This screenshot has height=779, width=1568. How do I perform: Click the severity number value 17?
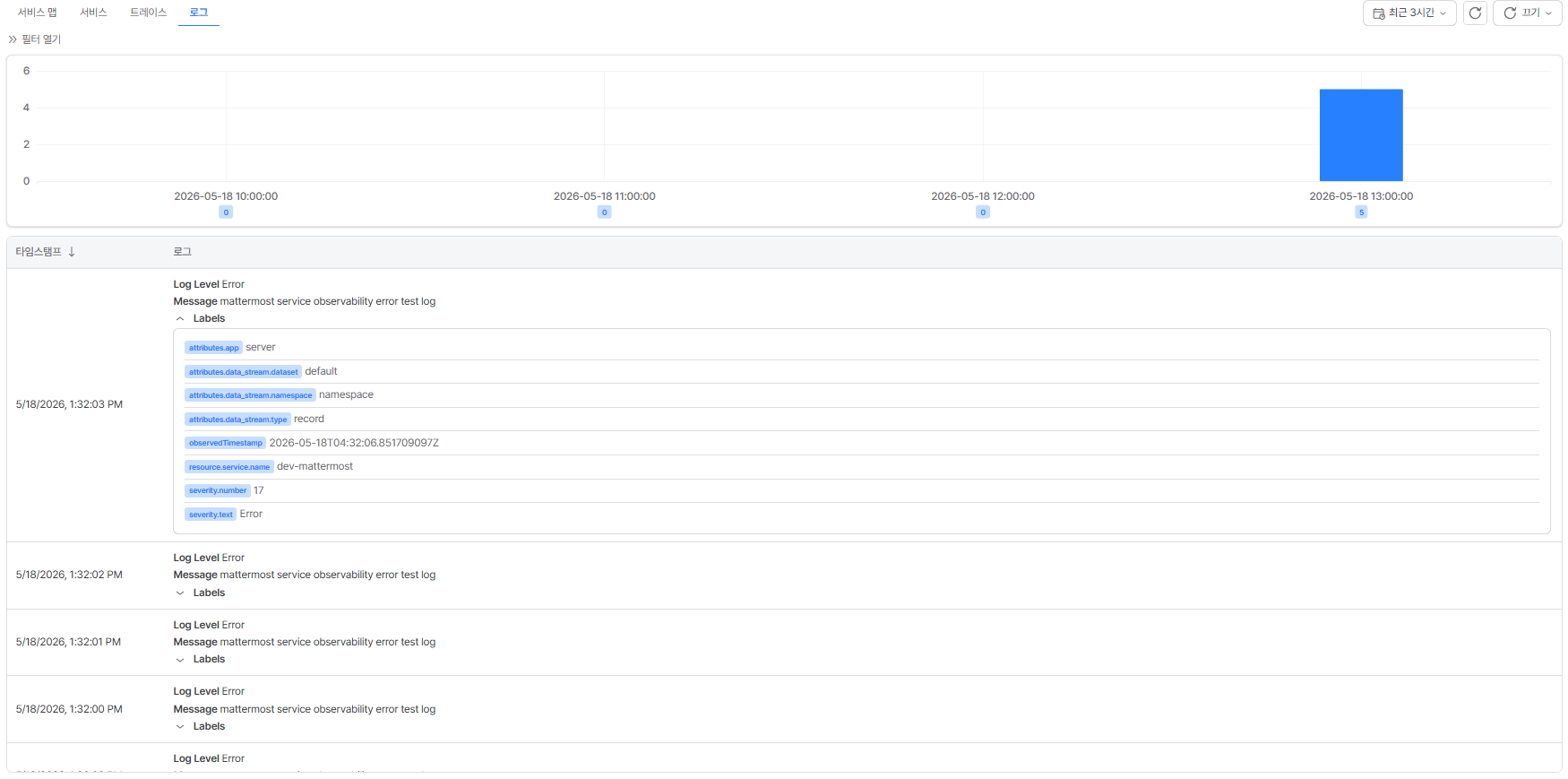259,490
